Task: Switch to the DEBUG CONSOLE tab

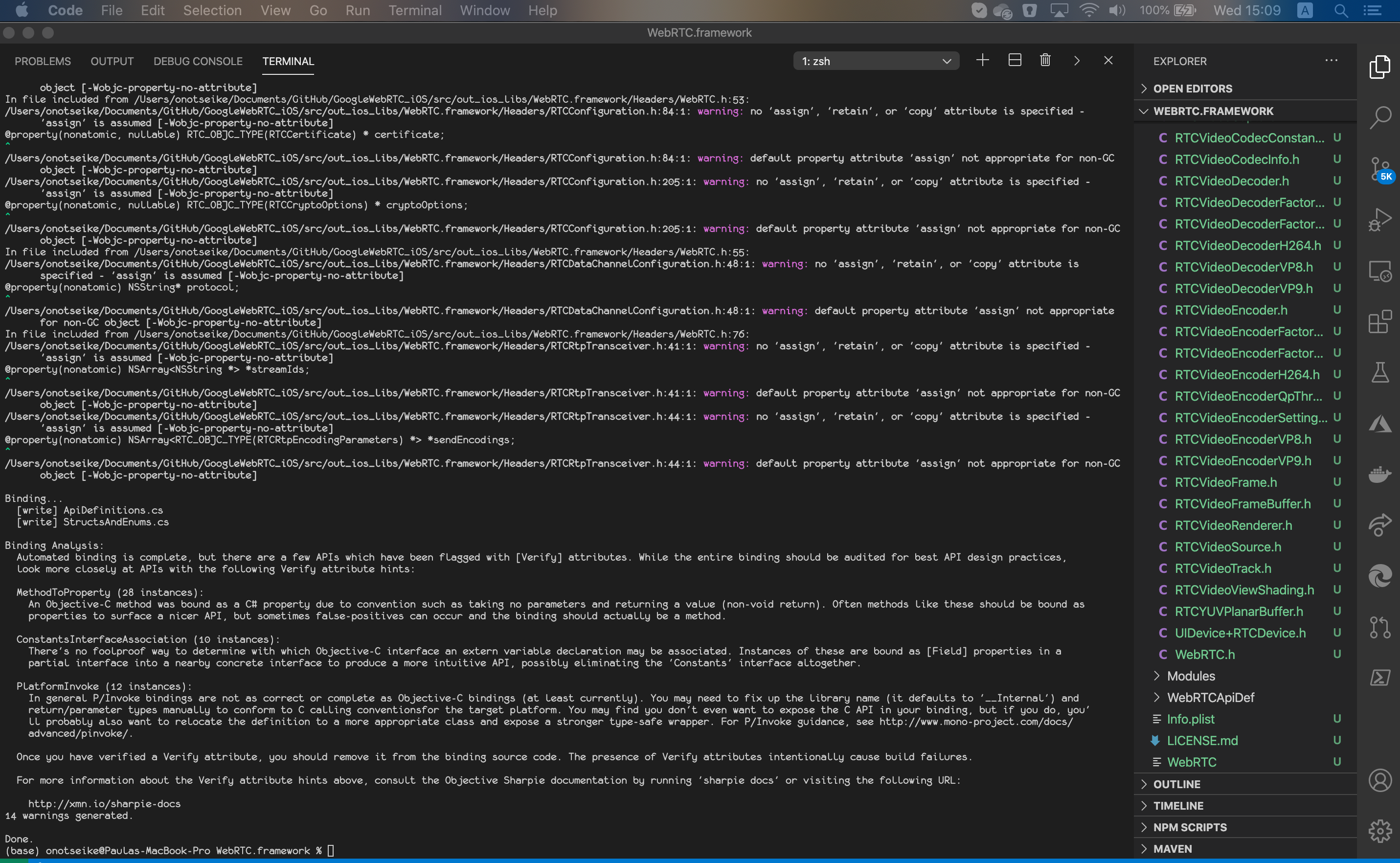Action: [198, 61]
